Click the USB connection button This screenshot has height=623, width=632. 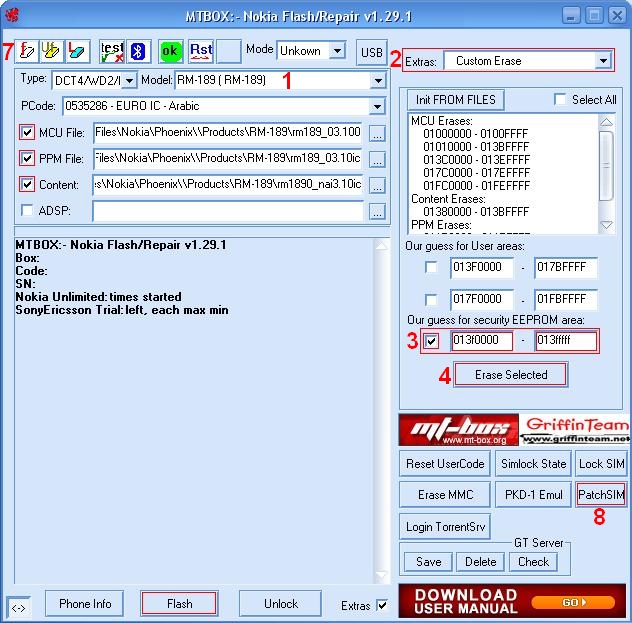(372, 52)
